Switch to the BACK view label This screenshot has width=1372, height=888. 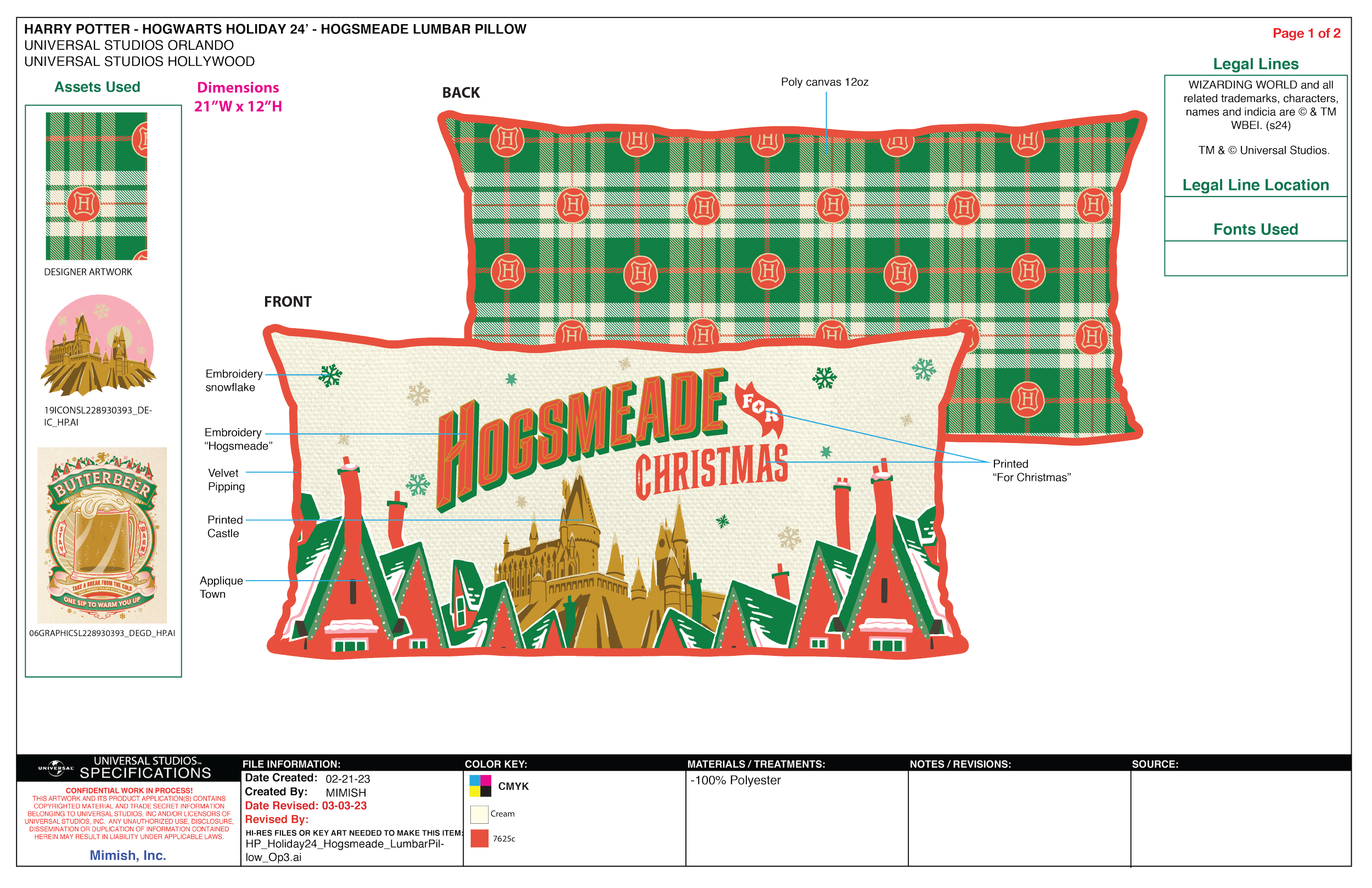(x=461, y=92)
